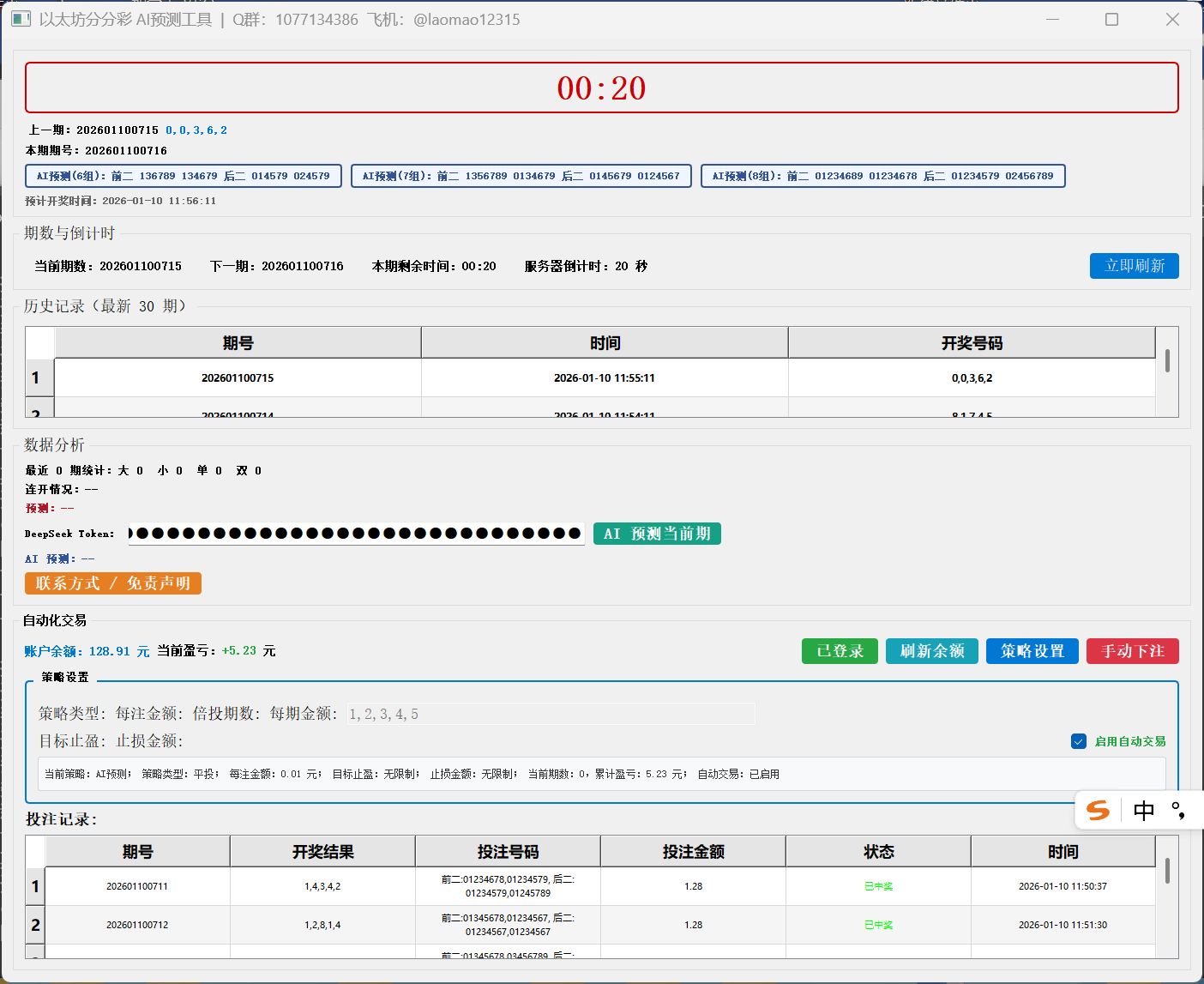The width and height of the screenshot is (1204, 984).
Task: Click the DeepSeek Token input field
Action: pyautogui.click(x=358, y=533)
